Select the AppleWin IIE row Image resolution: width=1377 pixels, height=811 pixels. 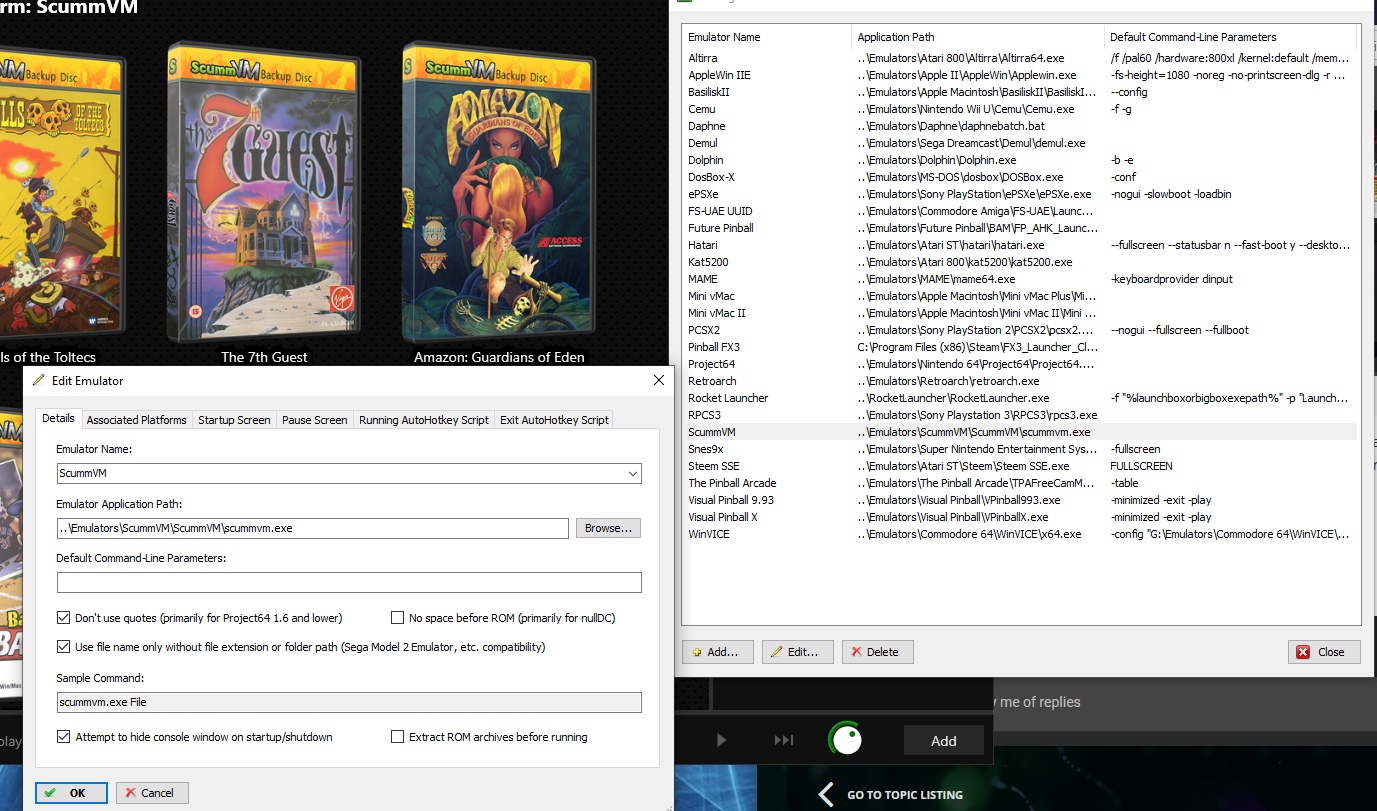(x=1020, y=75)
